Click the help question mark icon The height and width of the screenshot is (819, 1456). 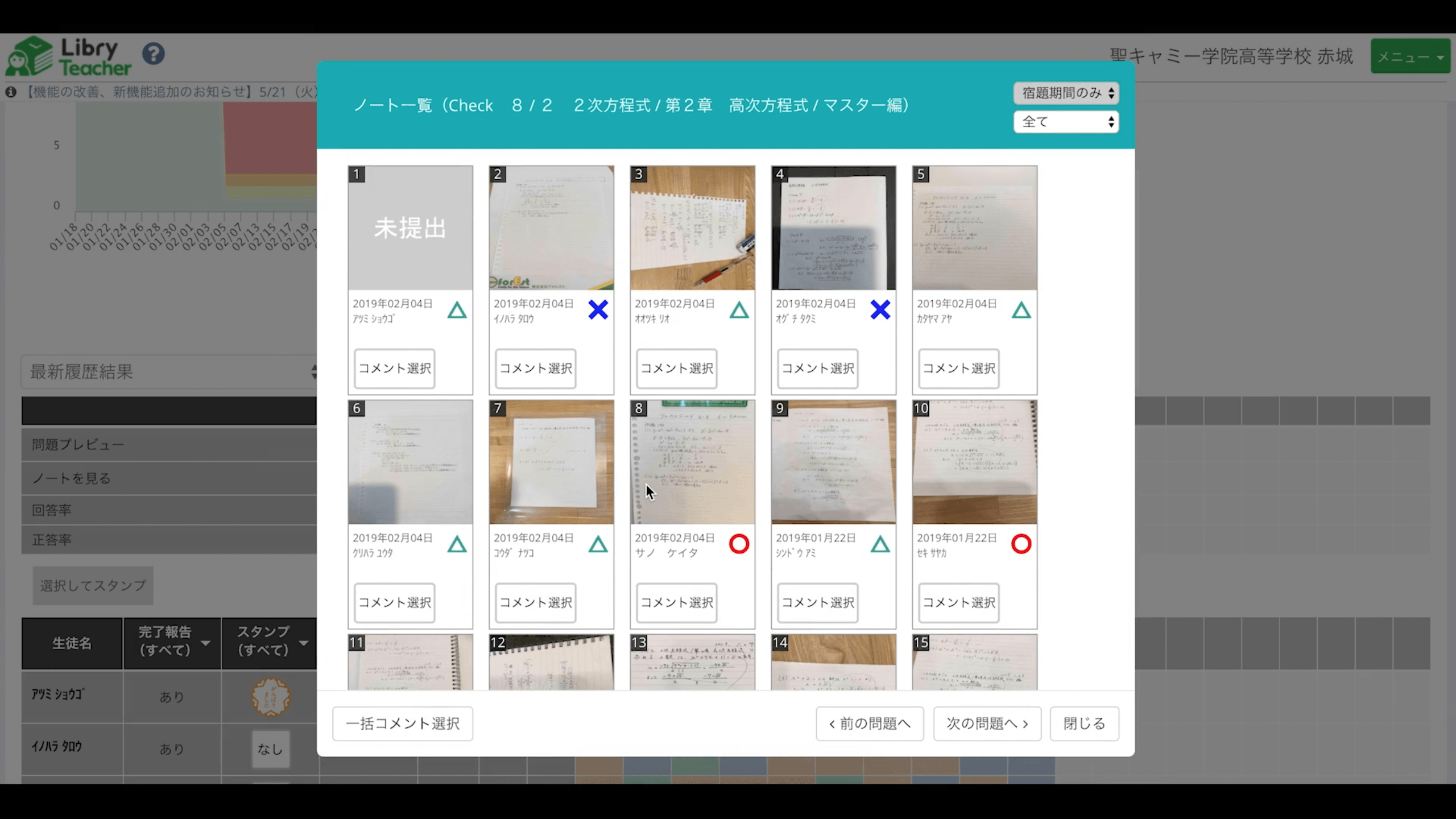pos(154,54)
